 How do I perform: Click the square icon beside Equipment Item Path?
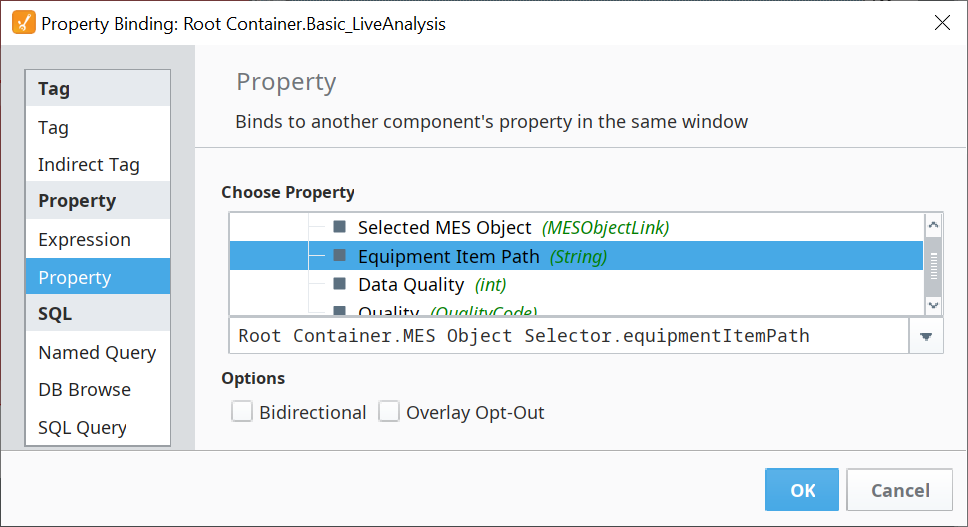(x=340, y=255)
